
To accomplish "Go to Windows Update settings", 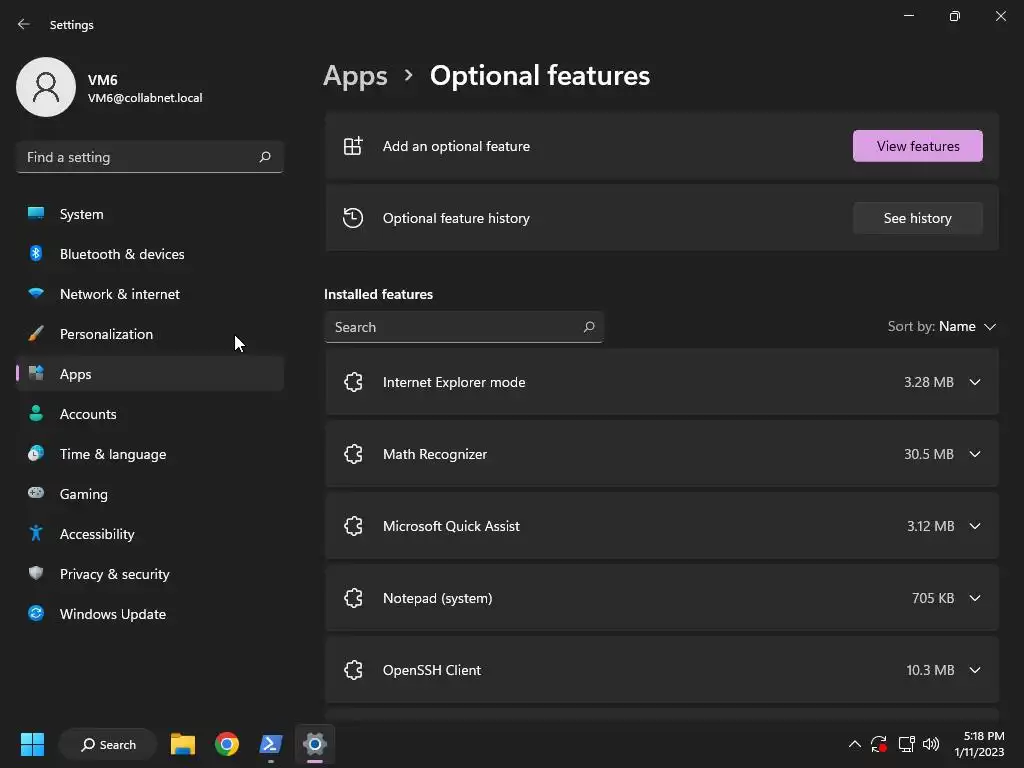I will tap(113, 614).
